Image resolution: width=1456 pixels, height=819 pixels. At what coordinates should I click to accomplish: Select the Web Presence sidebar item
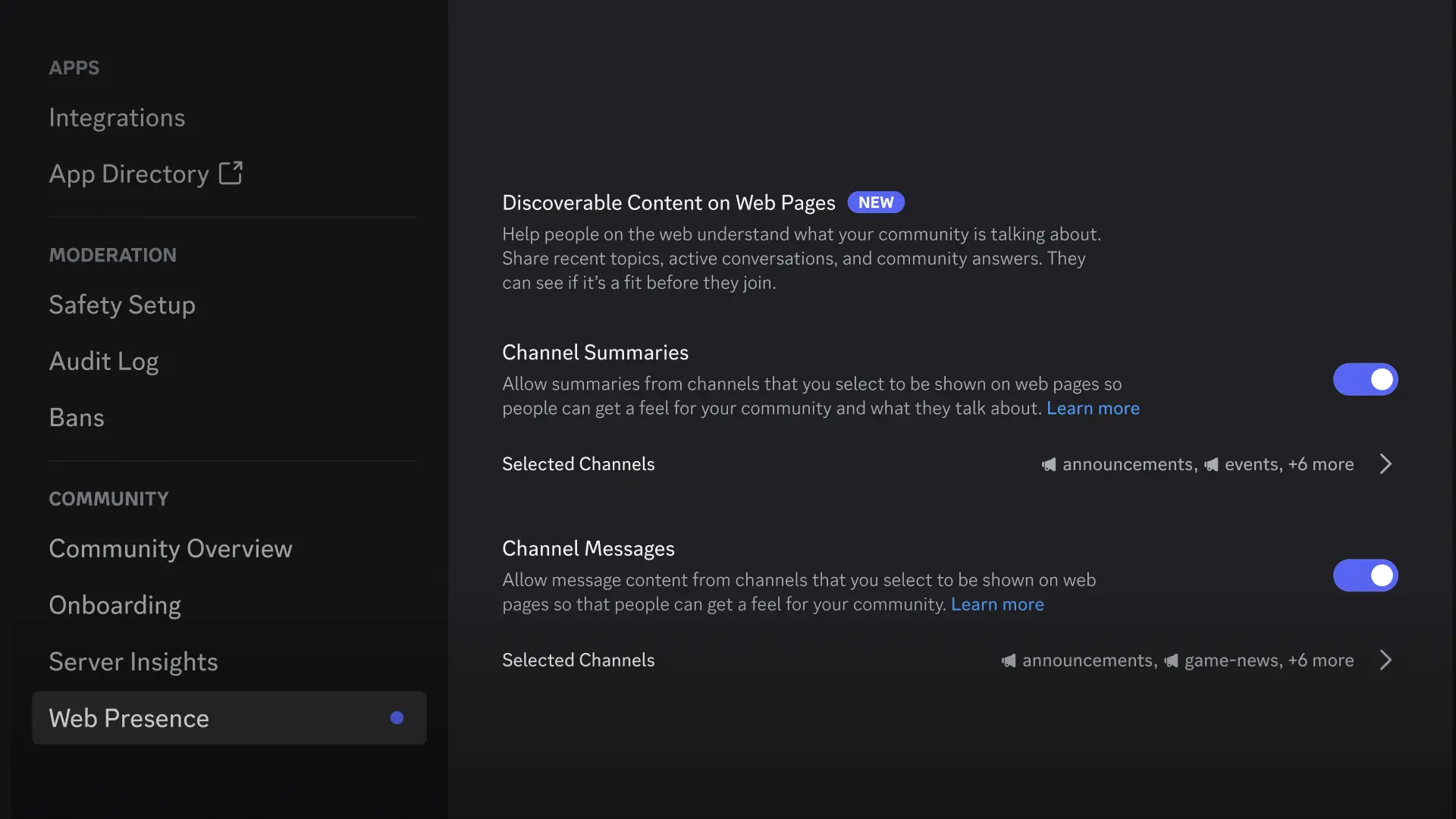point(229,717)
